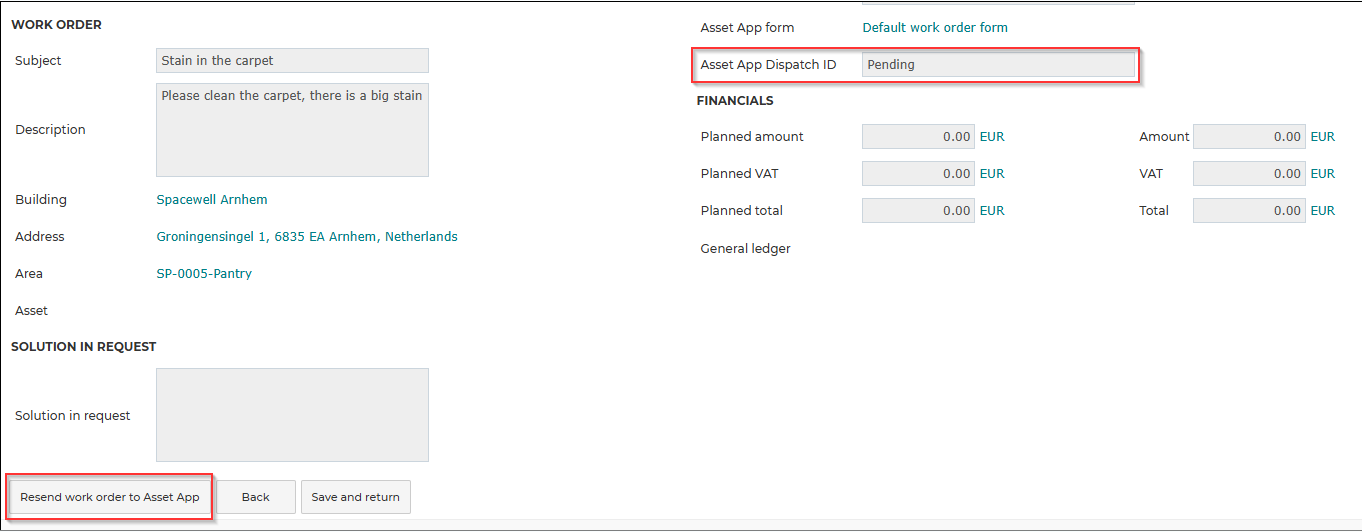The width and height of the screenshot is (1362, 532).
Task: Click the Area label
Action: 29,274
